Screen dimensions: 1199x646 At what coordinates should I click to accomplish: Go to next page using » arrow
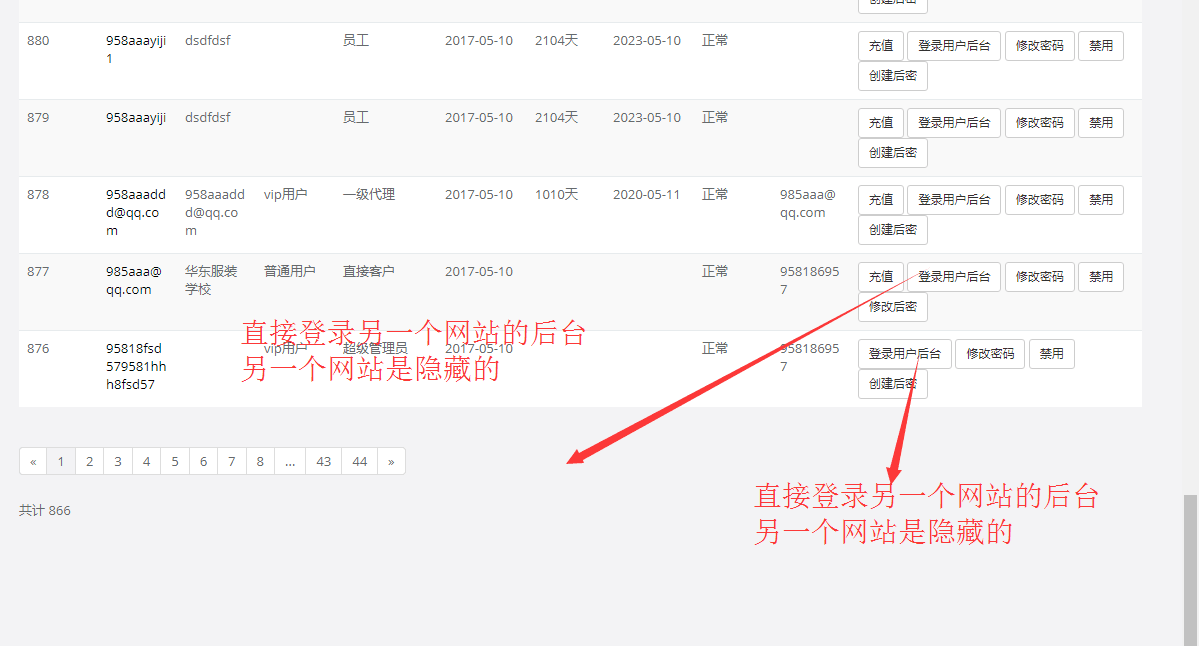click(x=391, y=461)
